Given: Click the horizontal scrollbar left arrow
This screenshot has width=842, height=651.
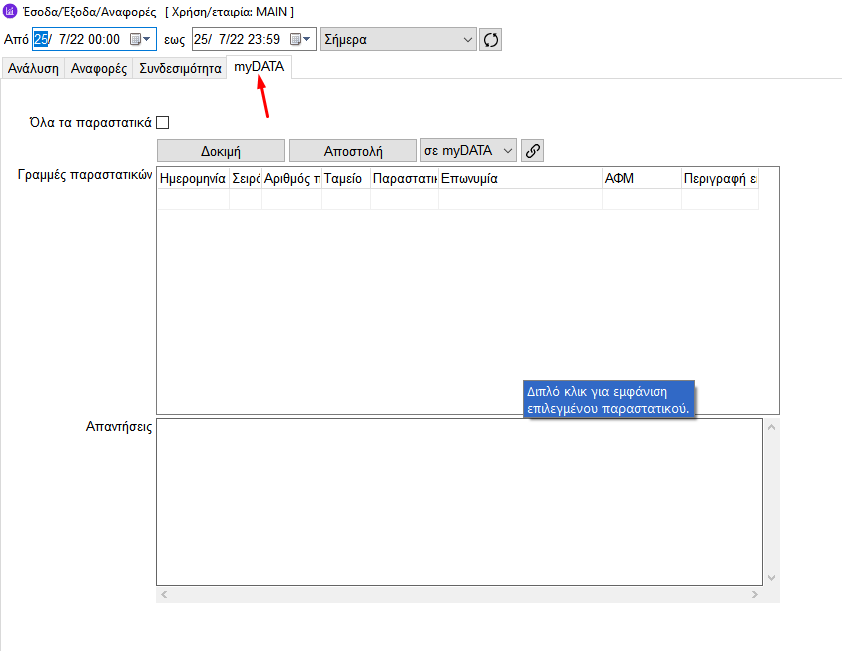Looking at the screenshot, I should pos(164,595).
